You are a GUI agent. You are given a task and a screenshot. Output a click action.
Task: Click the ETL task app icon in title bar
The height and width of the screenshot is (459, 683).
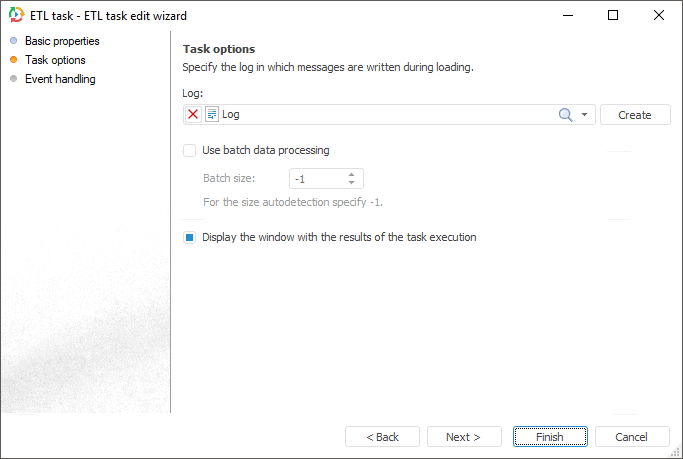[x=17, y=16]
